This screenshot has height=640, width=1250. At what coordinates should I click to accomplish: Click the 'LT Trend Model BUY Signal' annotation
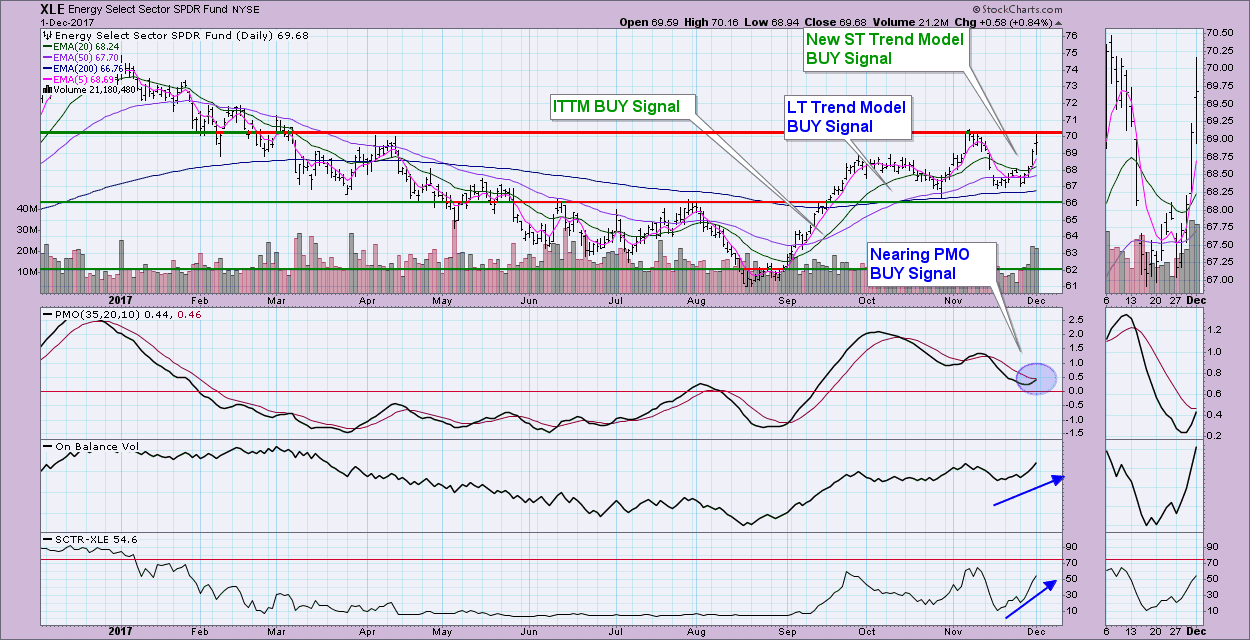(847, 116)
